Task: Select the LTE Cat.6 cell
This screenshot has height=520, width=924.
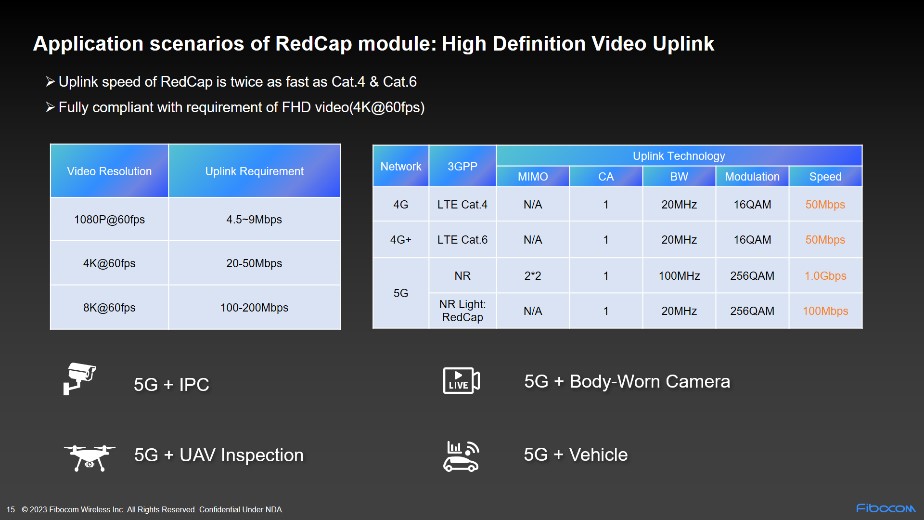Action: click(462, 240)
